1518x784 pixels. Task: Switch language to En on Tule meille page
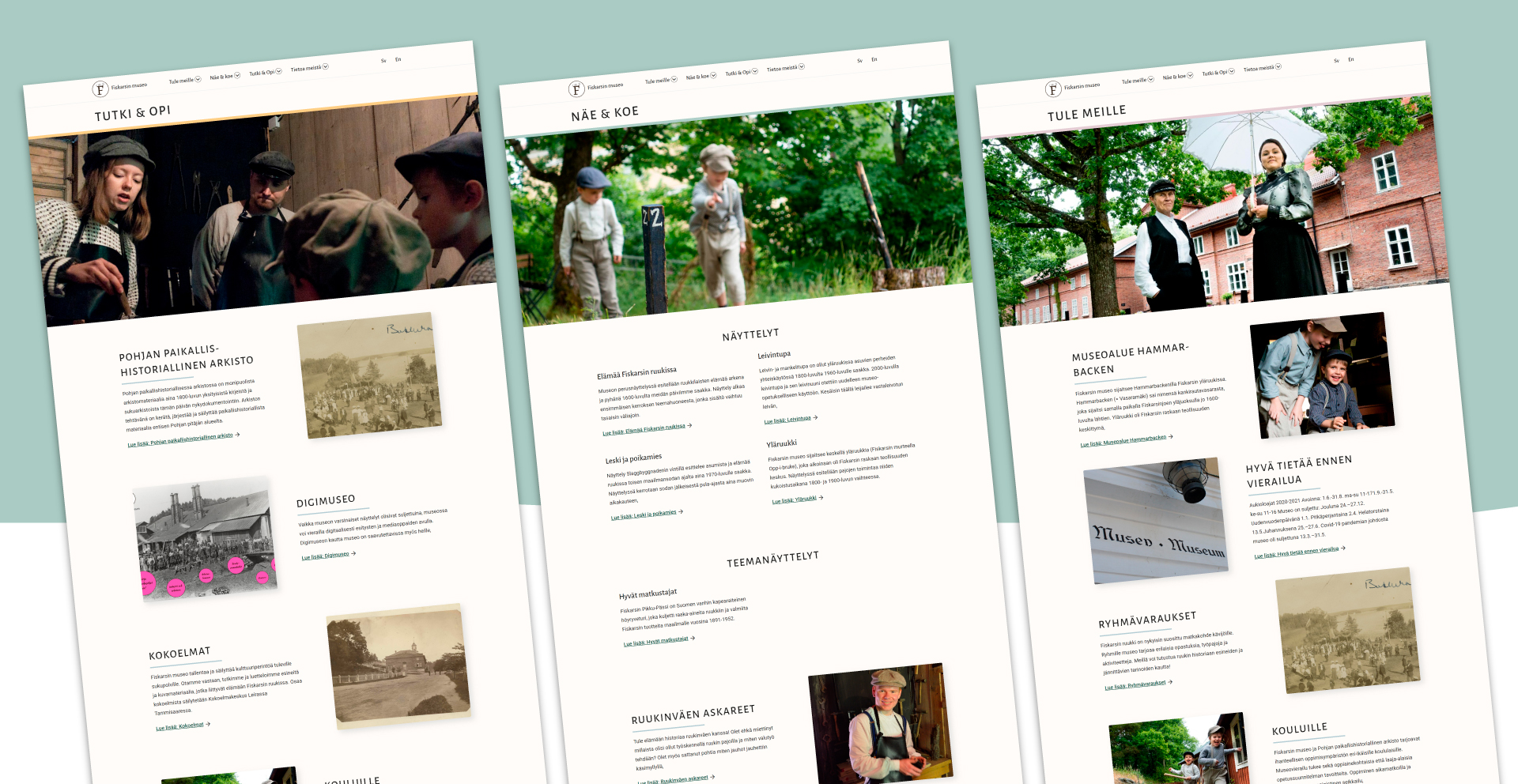click(x=1351, y=59)
